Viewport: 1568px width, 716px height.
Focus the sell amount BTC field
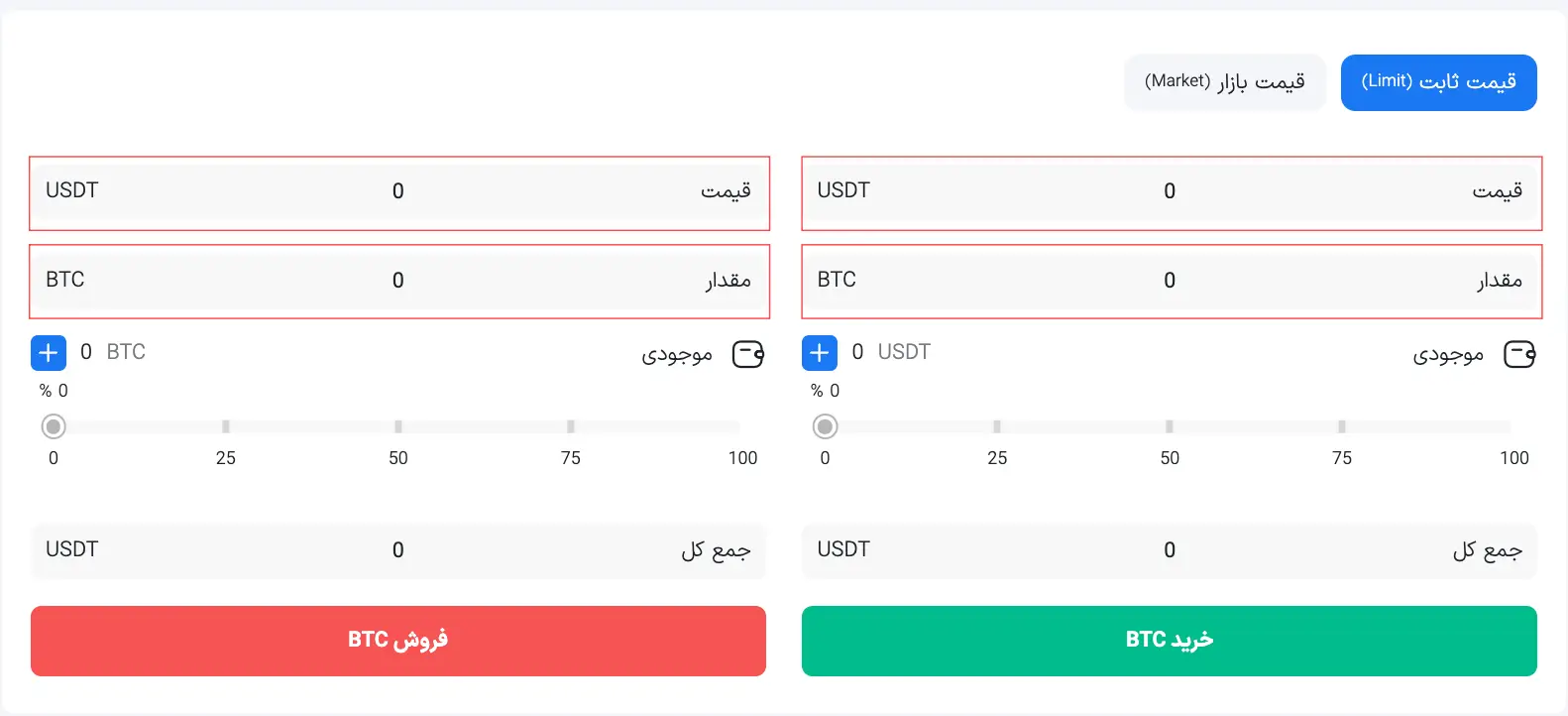pyautogui.click(x=398, y=281)
